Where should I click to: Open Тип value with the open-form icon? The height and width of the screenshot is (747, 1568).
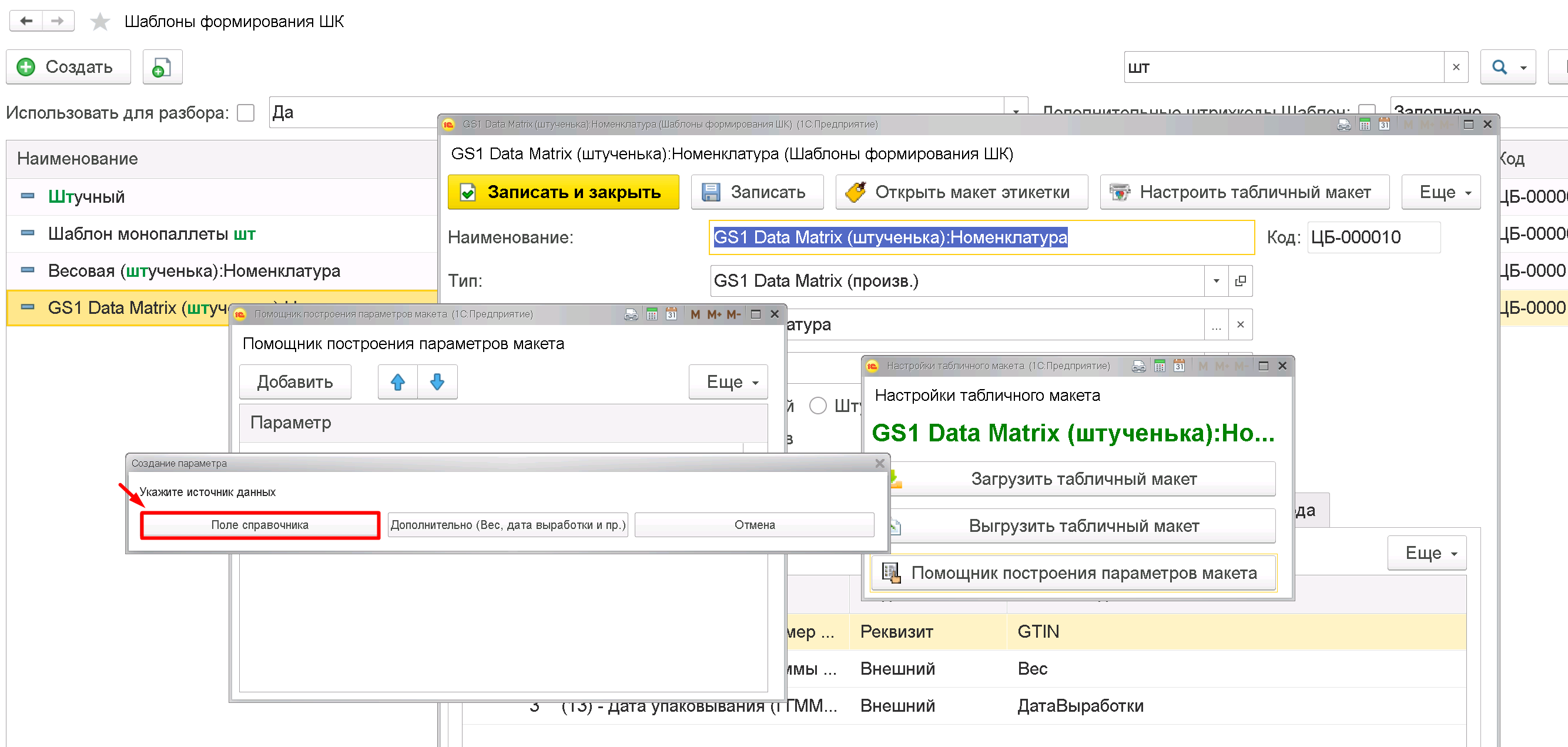click(x=1240, y=281)
